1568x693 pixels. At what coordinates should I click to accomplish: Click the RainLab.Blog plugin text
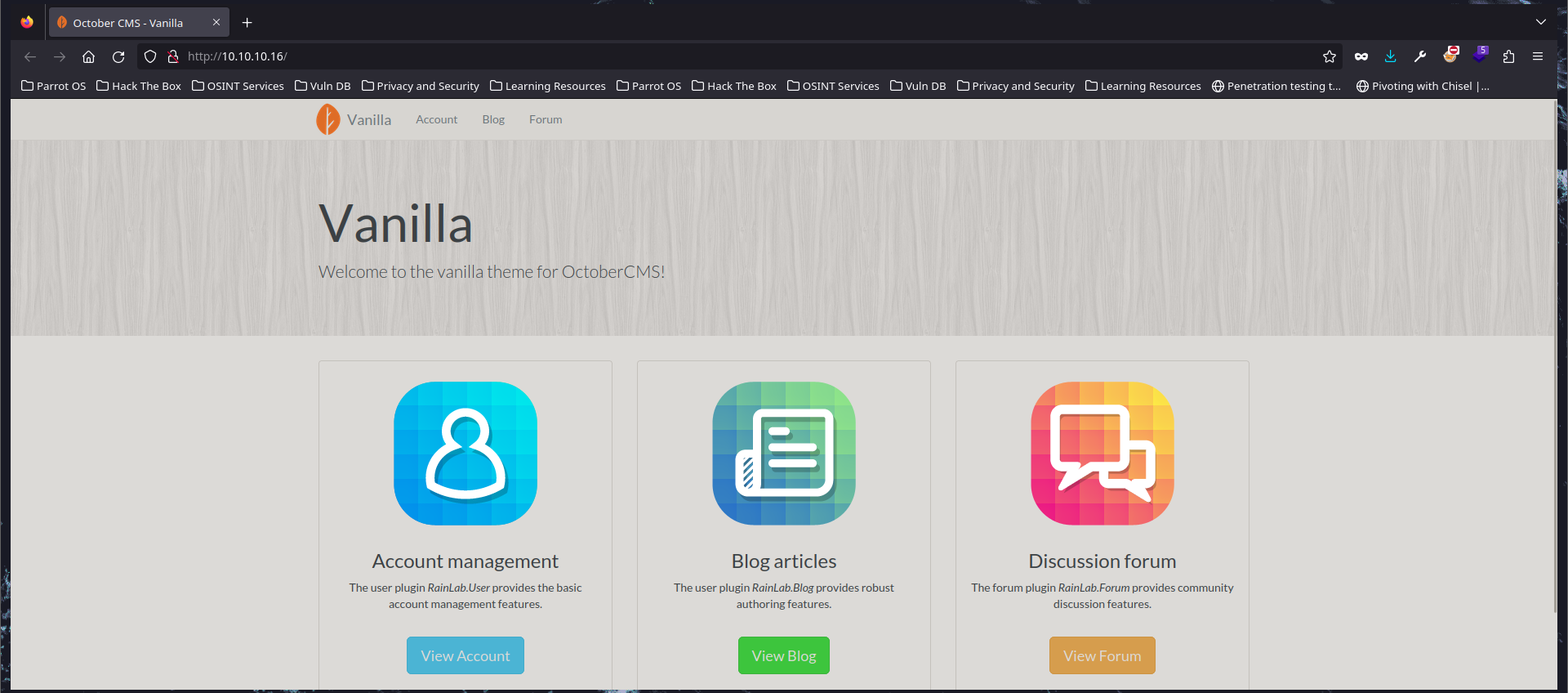pyautogui.click(x=783, y=588)
